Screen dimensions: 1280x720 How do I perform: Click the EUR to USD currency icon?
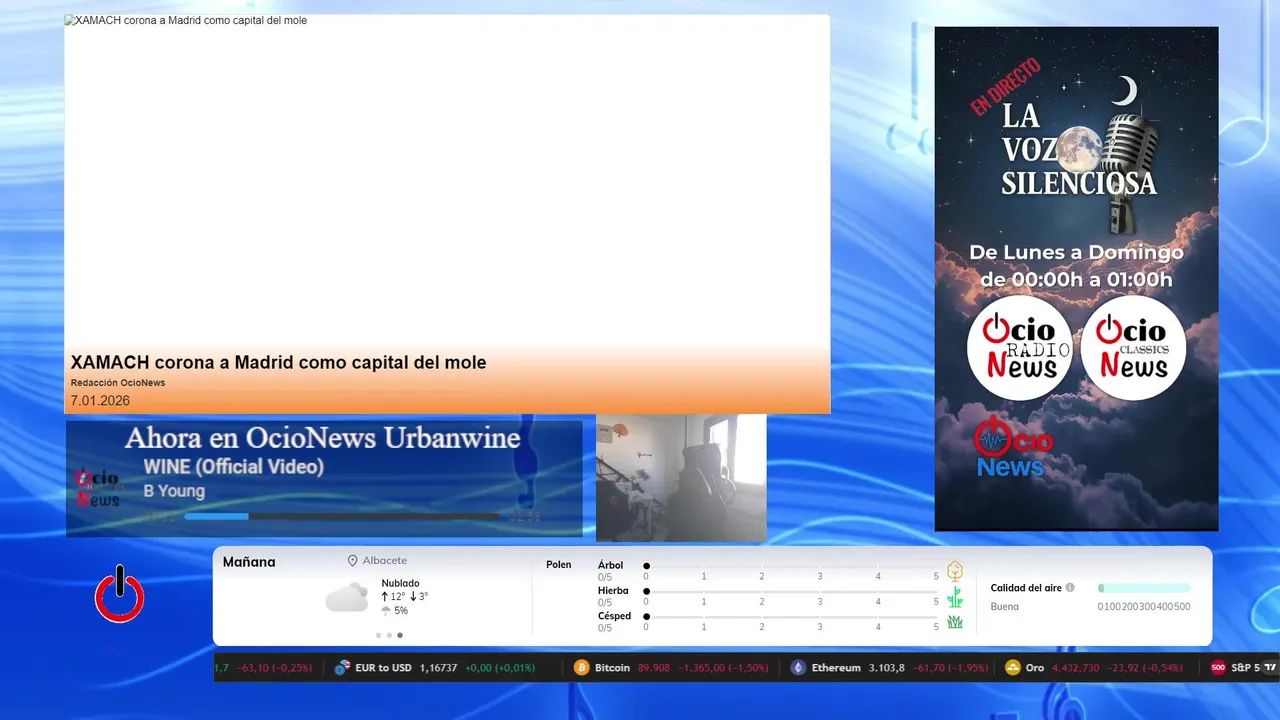point(342,668)
